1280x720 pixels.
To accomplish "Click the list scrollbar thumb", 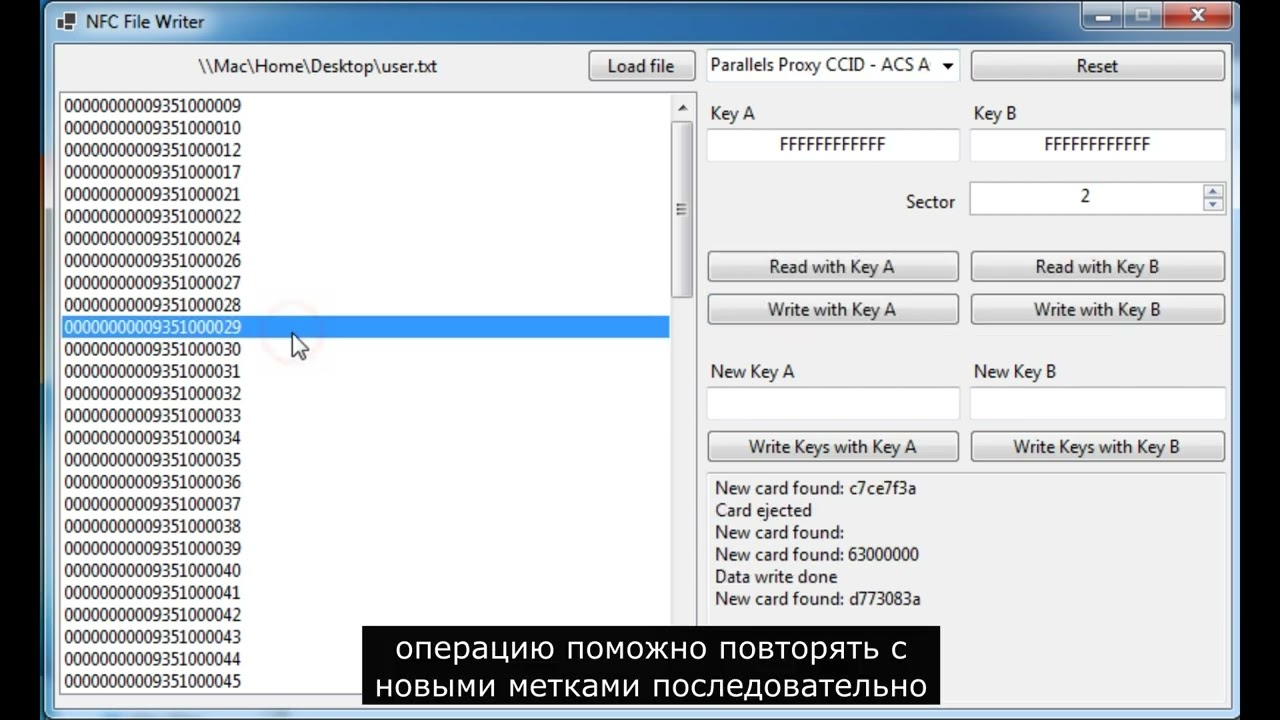I will pos(682,209).
